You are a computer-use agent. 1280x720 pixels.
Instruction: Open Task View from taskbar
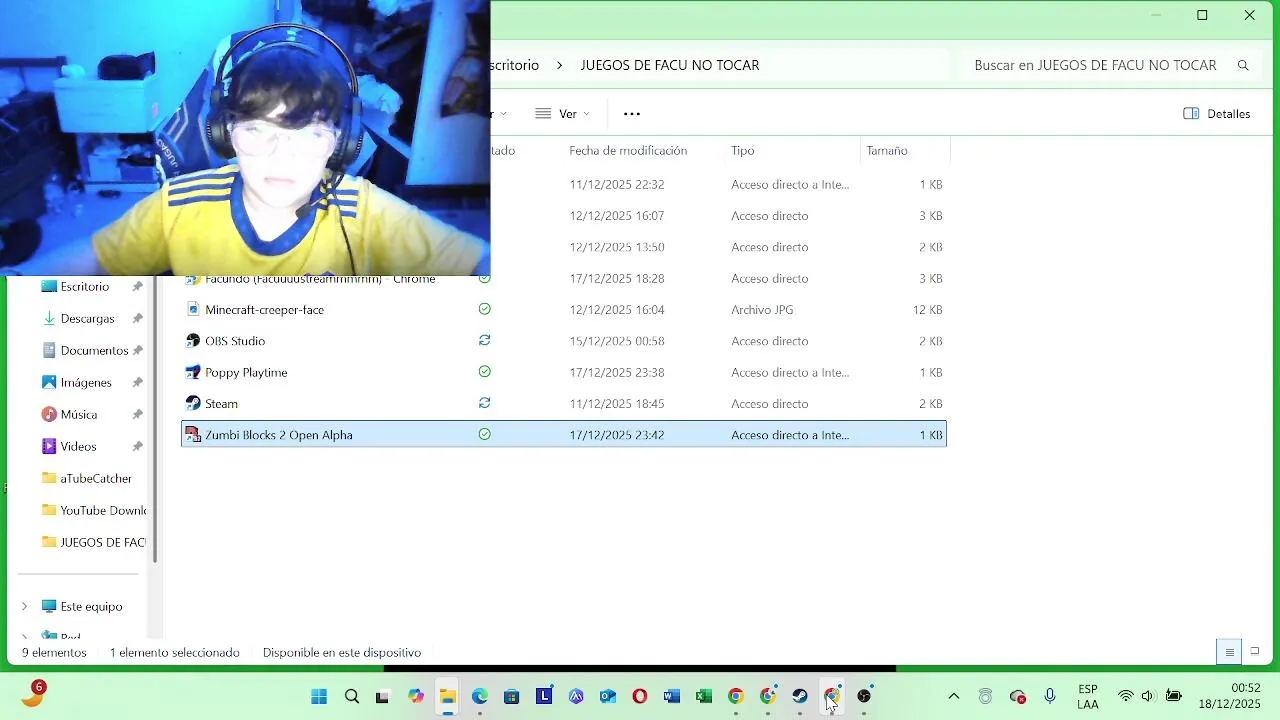(382, 697)
